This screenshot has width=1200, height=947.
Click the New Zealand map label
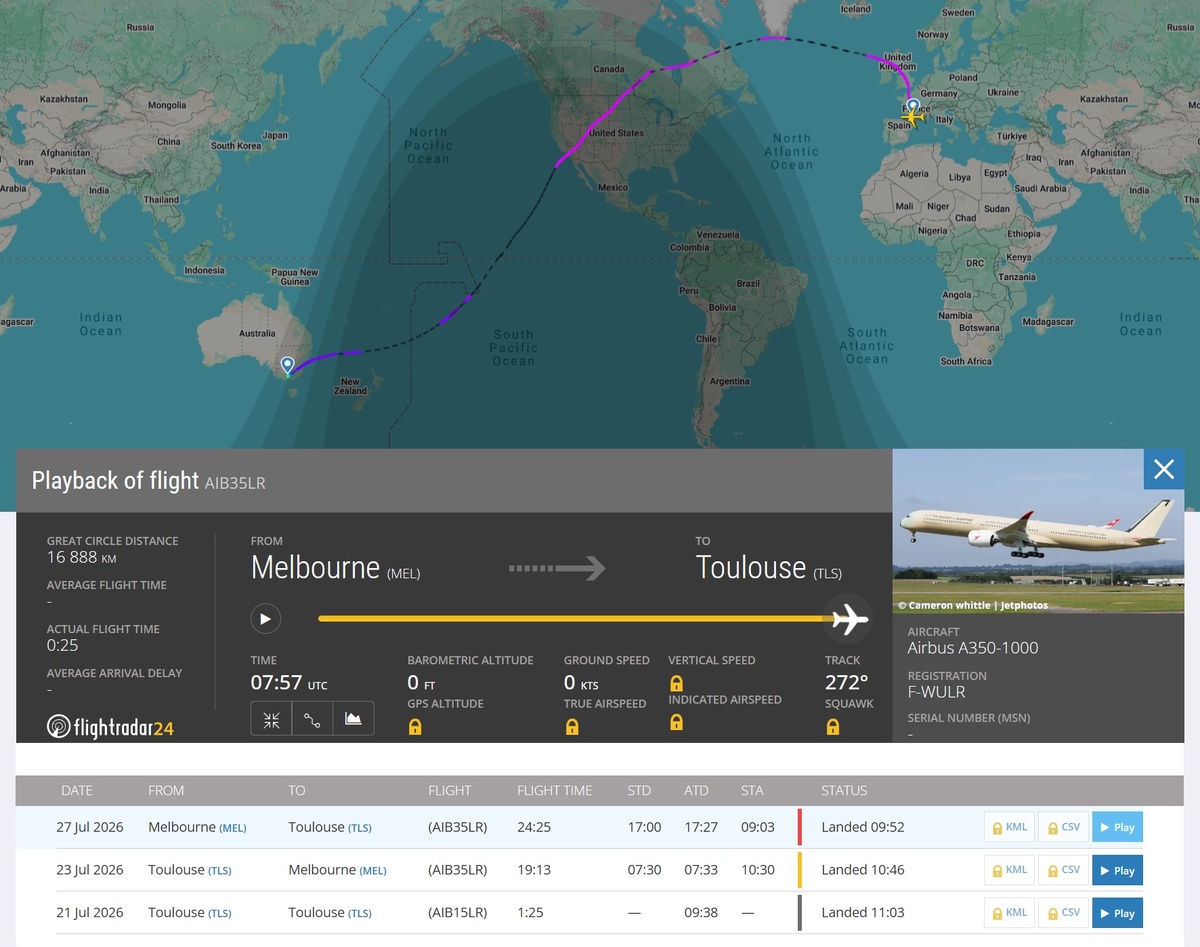350,386
